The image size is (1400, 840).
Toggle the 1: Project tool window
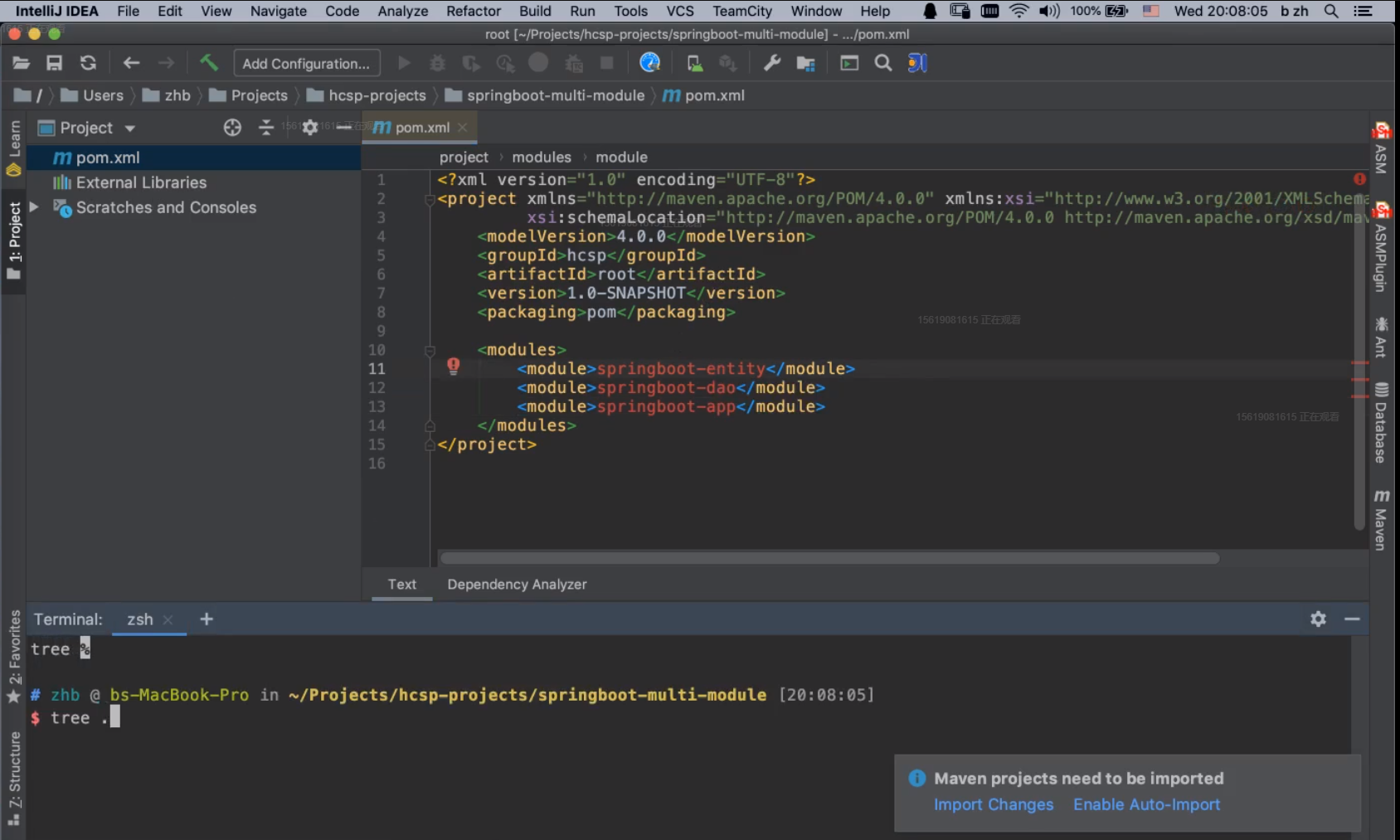tap(14, 240)
